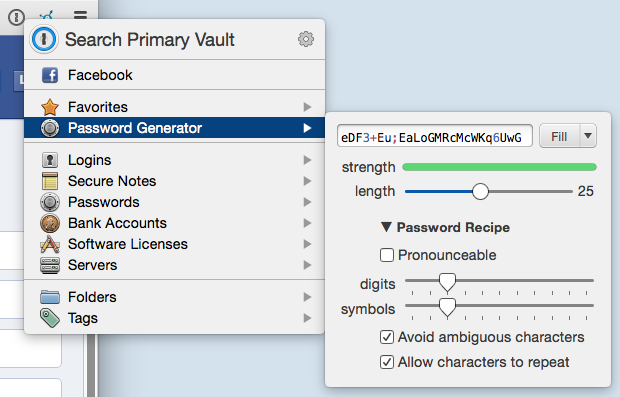Click the Servers rack icon
Image resolution: width=620 pixels, height=397 pixels.
click(50, 265)
